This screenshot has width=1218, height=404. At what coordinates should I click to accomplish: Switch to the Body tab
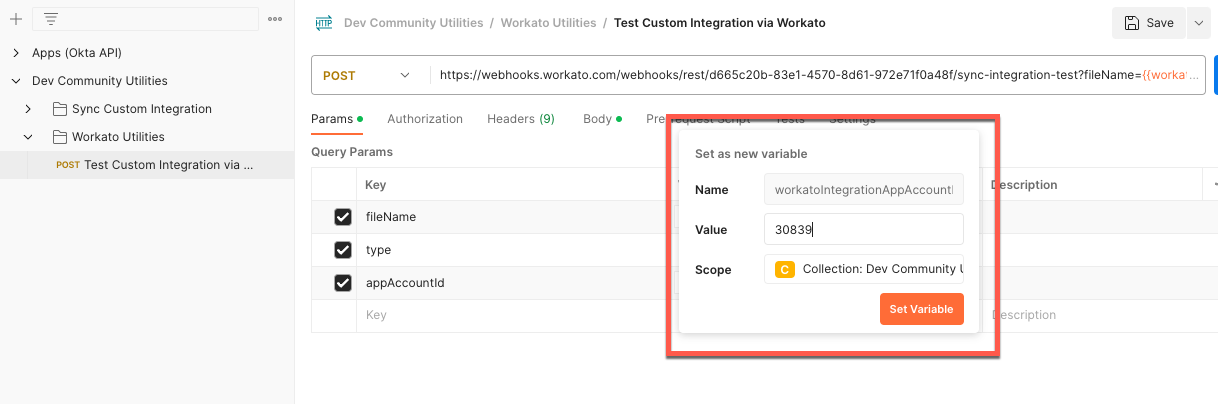click(602, 119)
